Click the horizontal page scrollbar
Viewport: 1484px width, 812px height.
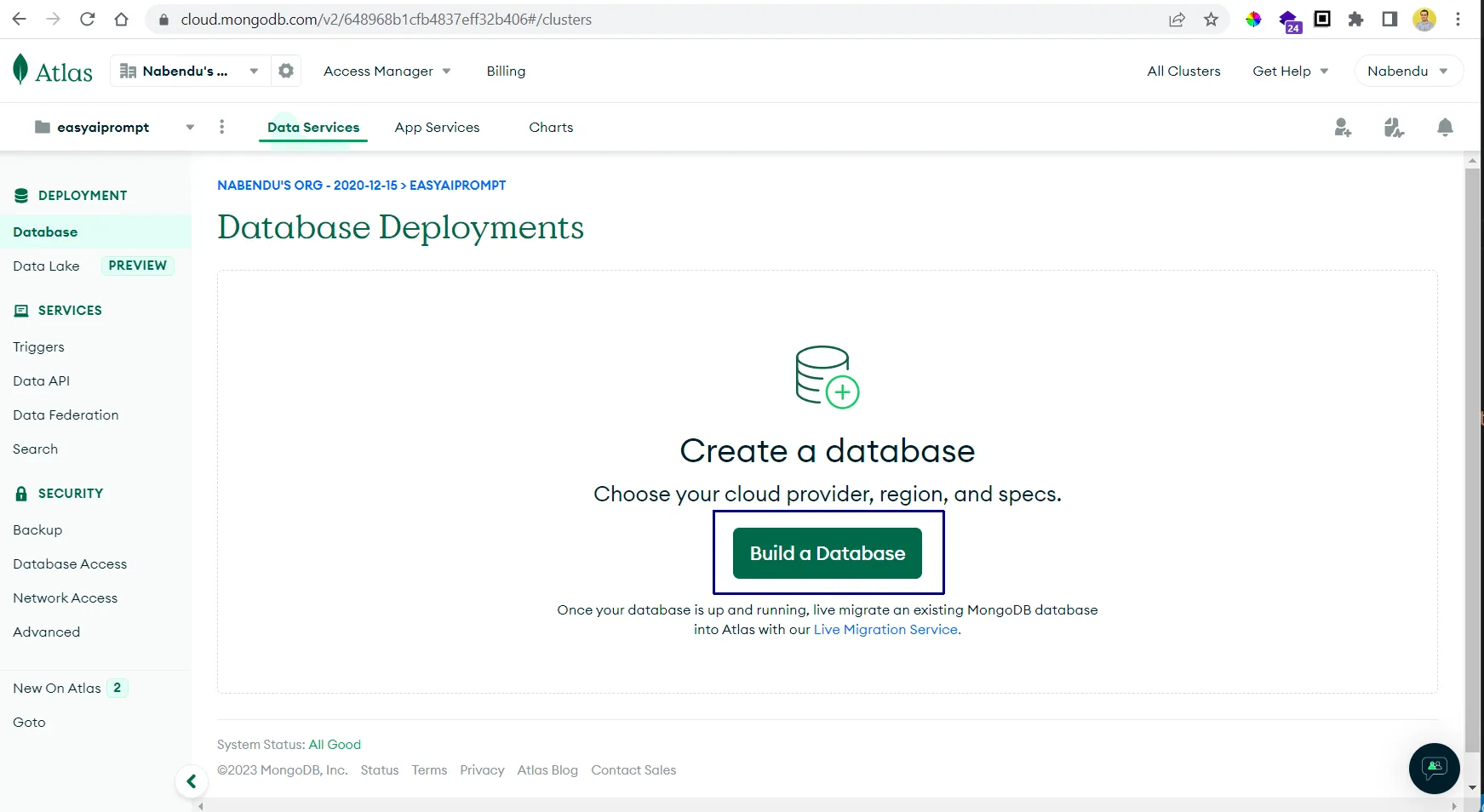[x=828, y=805]
